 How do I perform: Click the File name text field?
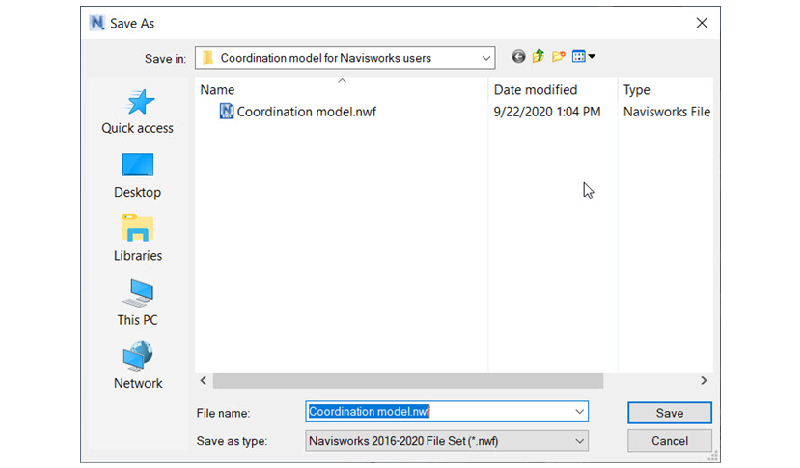click(x=440, y=412)
